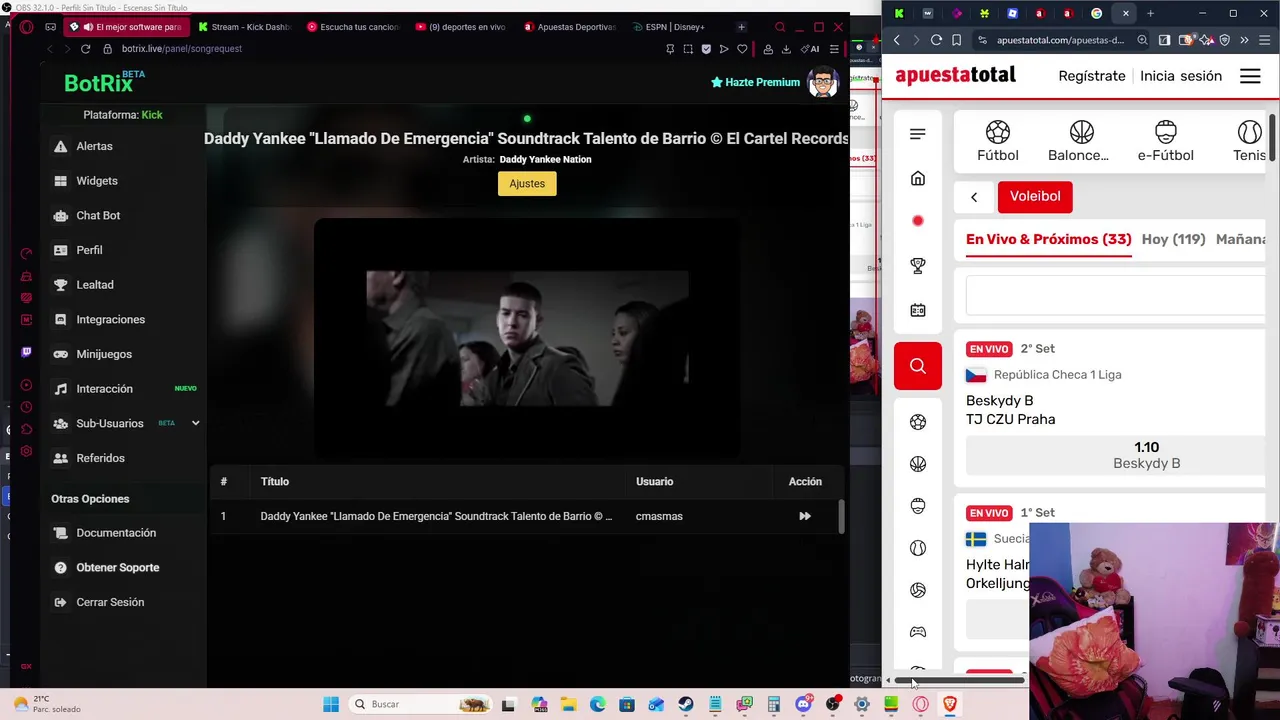This screenshot has height=720, width=1280.
Task: Open the Widgets section in BotRix
Action: (x=96, y=181)
